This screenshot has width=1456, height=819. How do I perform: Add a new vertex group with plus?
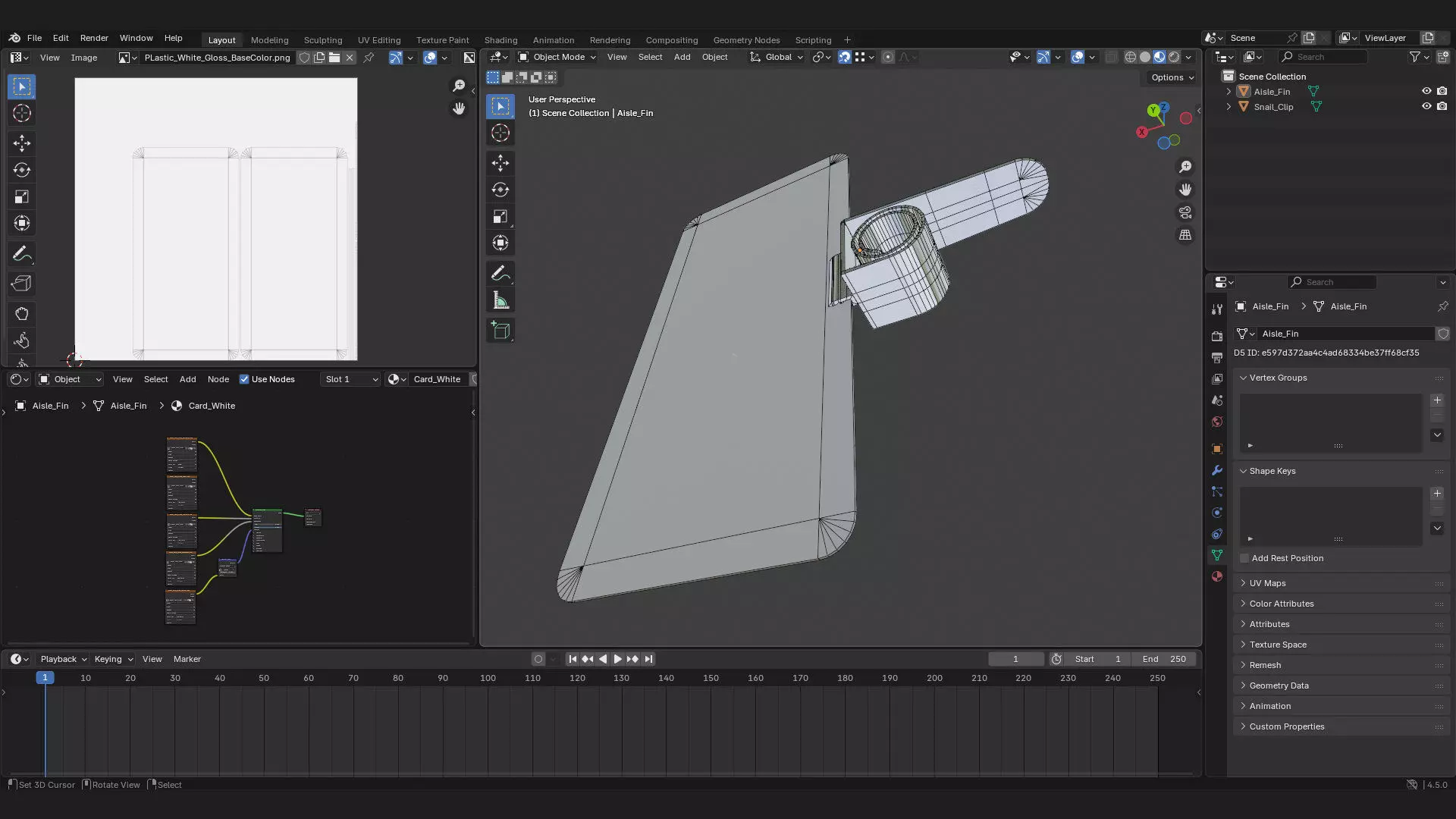[x=1437, y=400]
